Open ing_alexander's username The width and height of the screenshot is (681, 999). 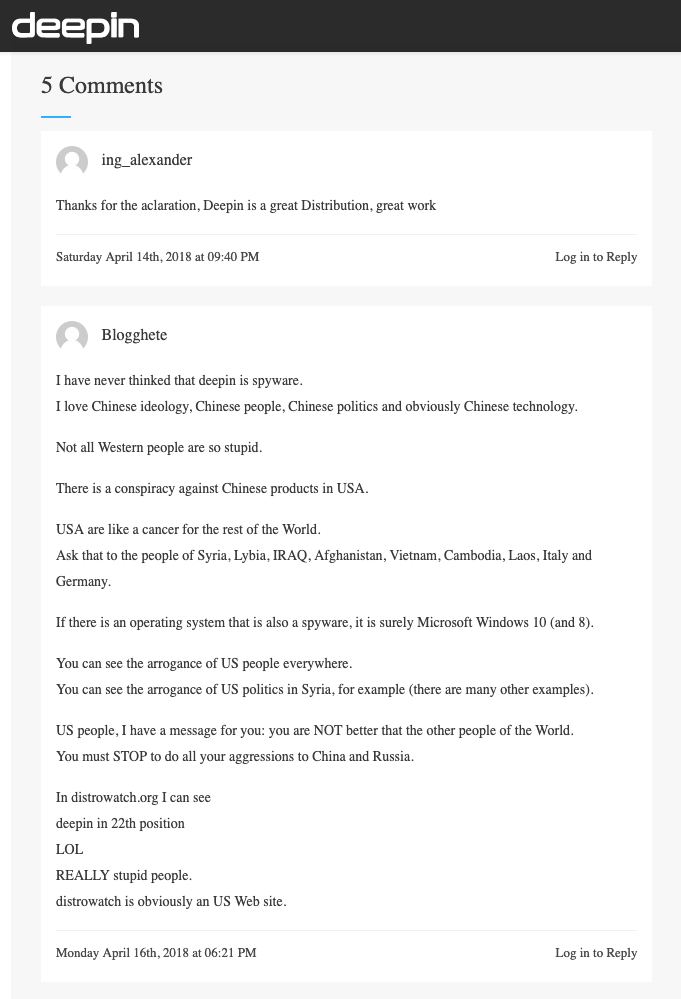(146, 160)
